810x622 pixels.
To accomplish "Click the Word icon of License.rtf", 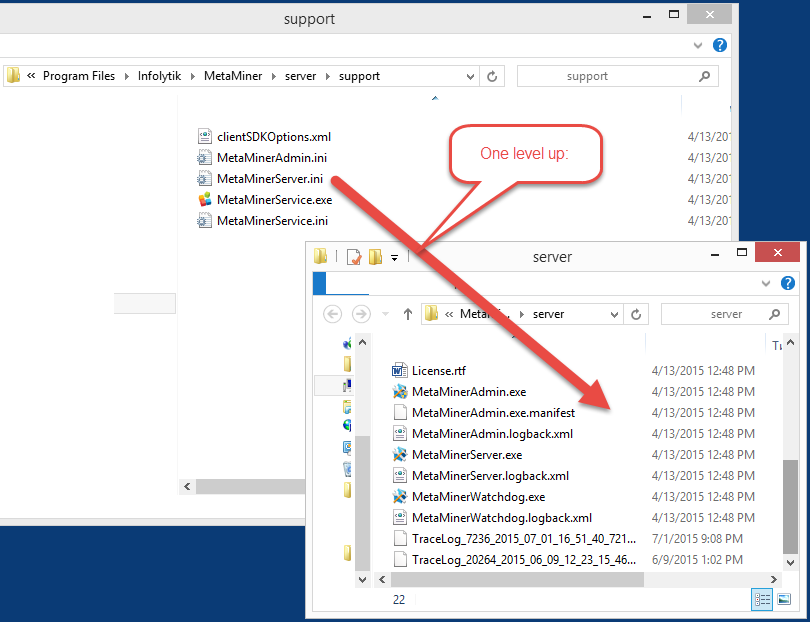I will (399, 370).
